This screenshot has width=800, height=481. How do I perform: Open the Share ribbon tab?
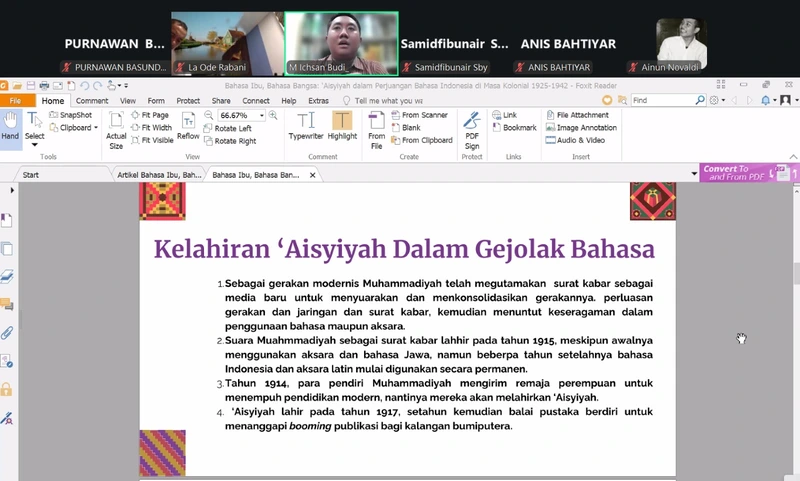pos(221,100)
